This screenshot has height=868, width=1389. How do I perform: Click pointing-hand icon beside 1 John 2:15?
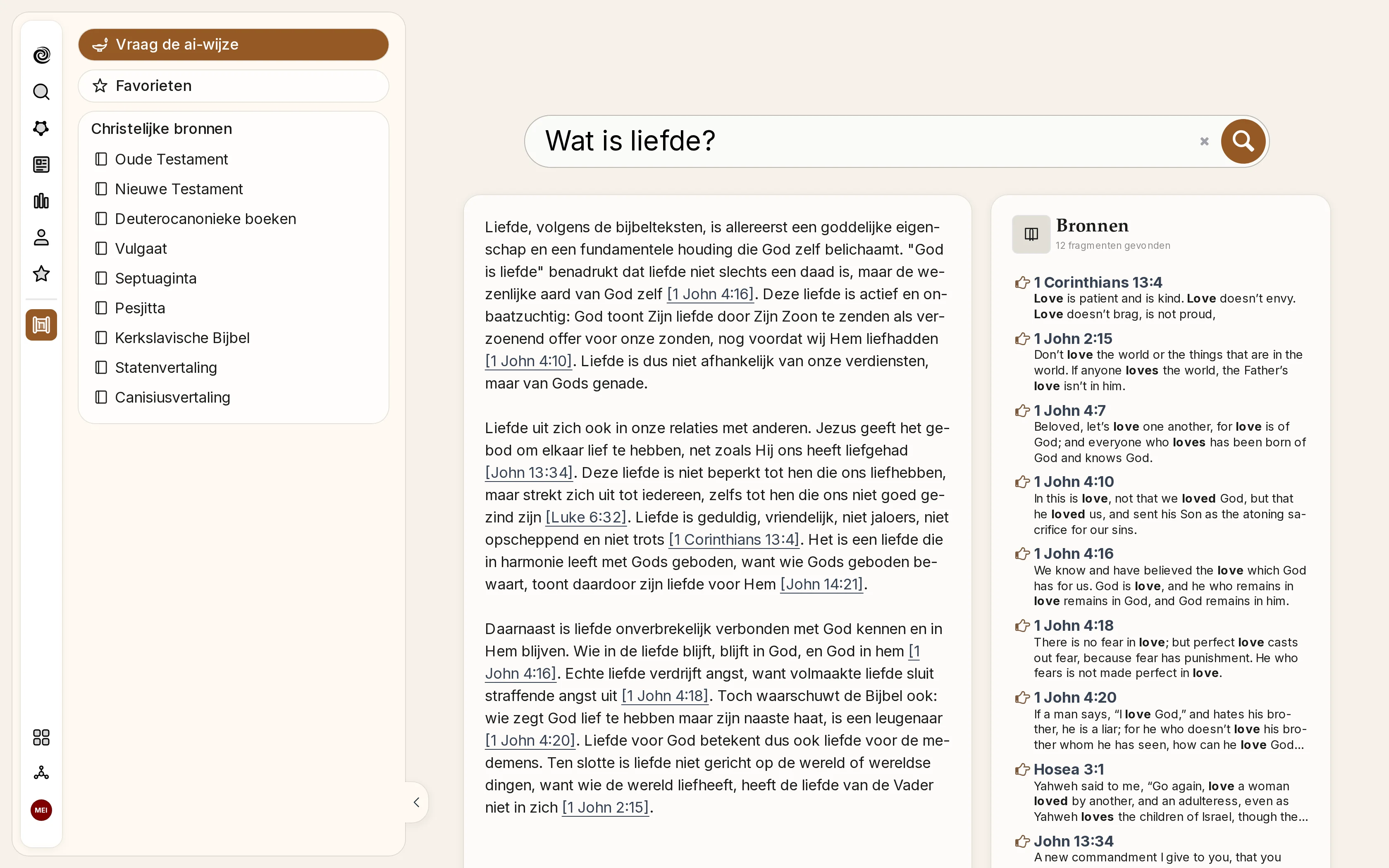[x=1022, y=339]
